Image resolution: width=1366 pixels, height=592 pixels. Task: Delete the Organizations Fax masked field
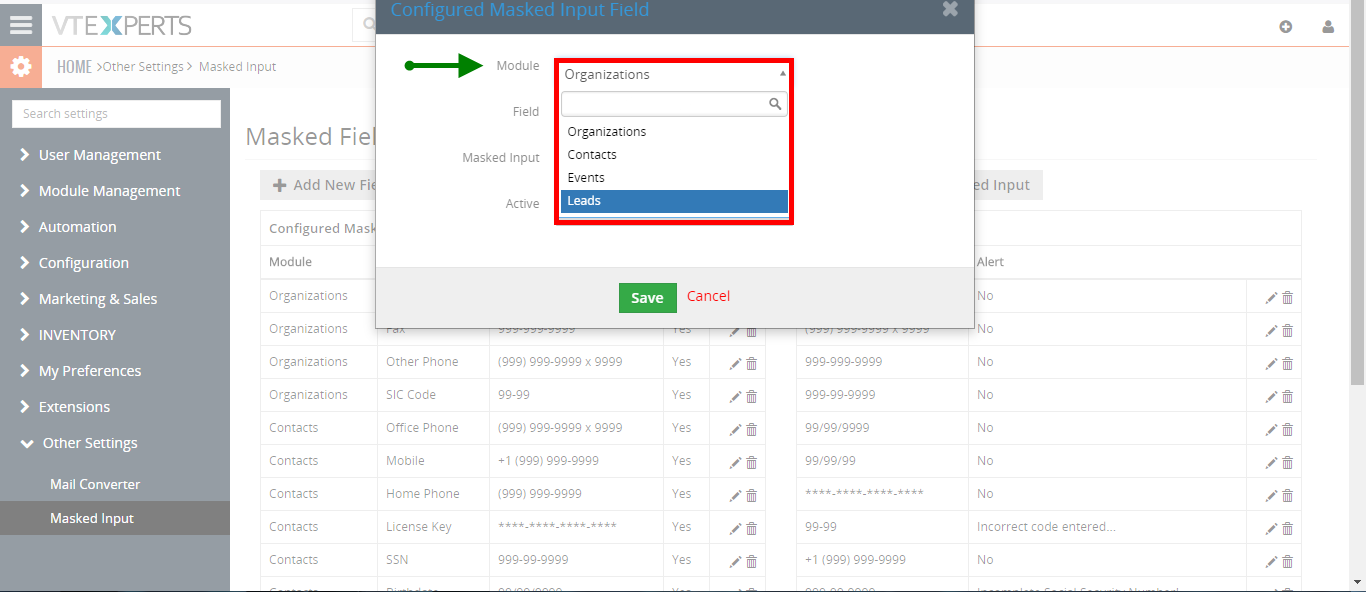pyautogui.click(x=752, y=331)
